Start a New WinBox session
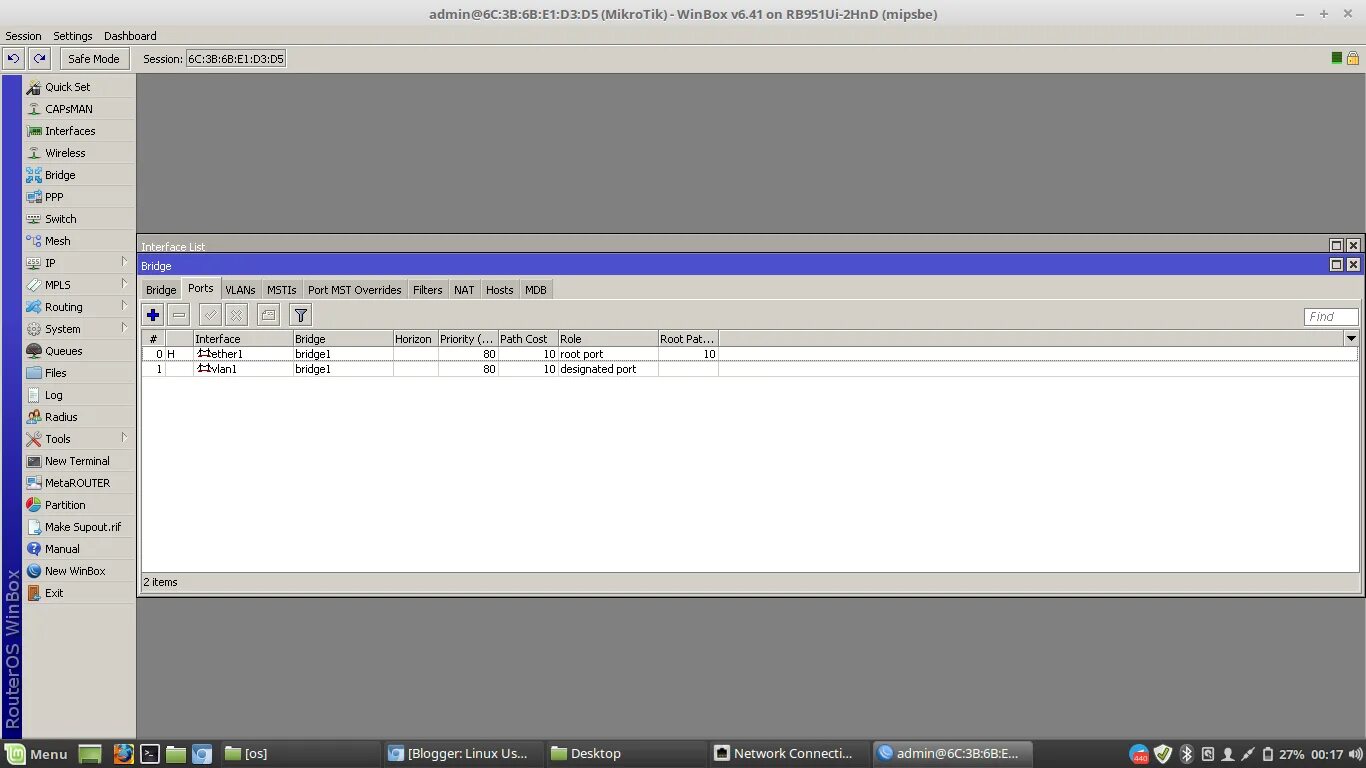 click(x=79, y=571)
